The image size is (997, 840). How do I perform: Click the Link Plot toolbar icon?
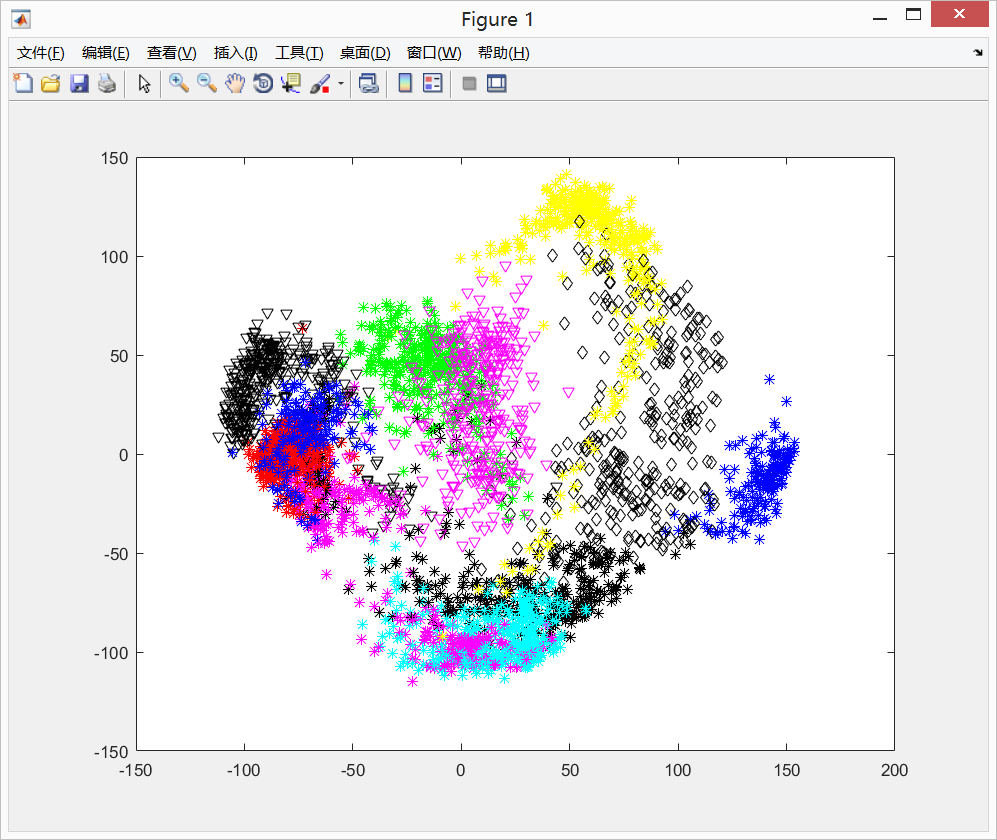(369, 83)
